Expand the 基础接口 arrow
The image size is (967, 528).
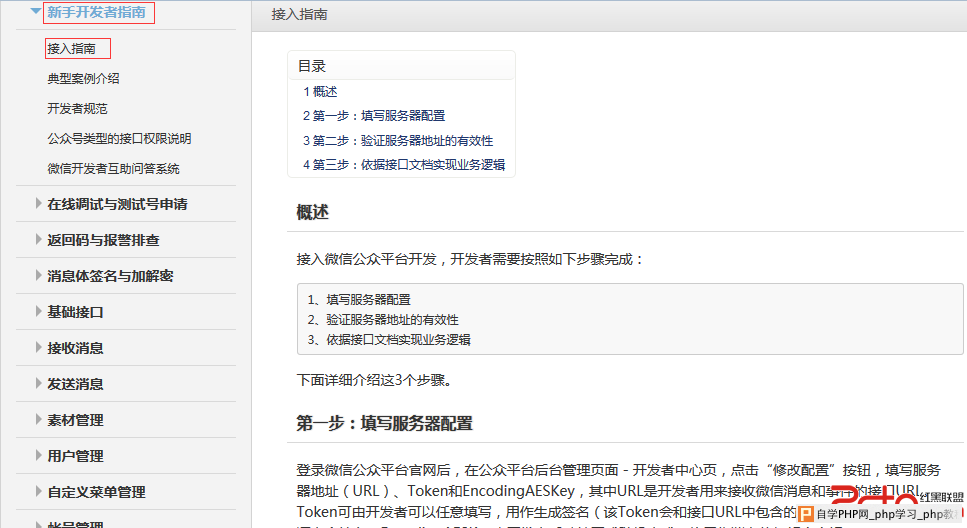[x=38, y=311]
